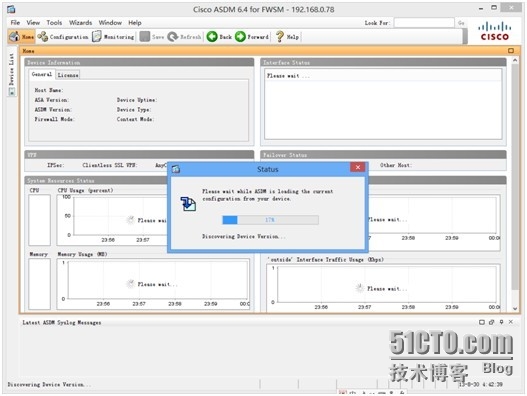Close the Syslog Messages panel
Viewport: 527px width, 396px height.
[x=511, y=322]
